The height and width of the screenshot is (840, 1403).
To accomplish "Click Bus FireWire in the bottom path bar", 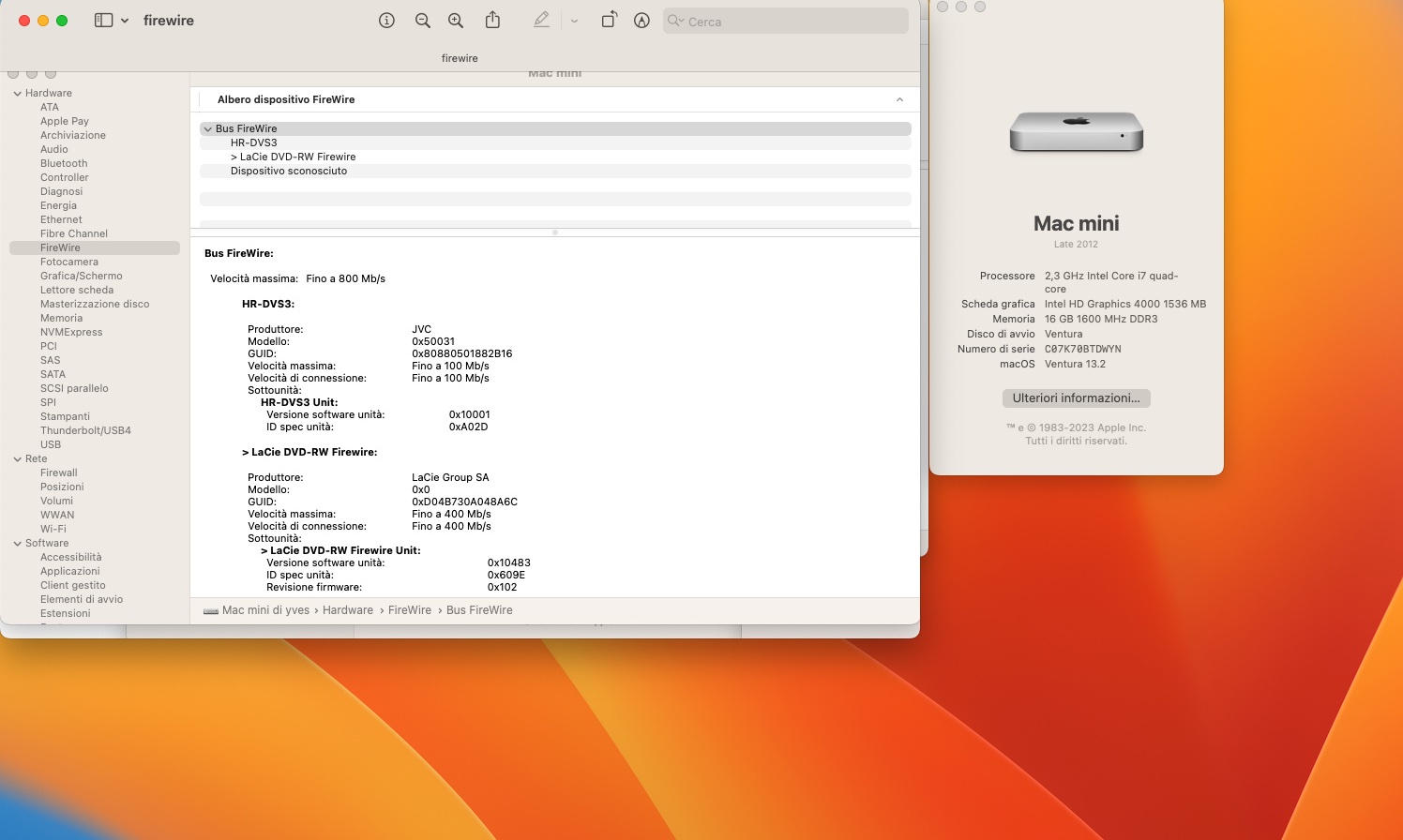I will coord(479,610).
